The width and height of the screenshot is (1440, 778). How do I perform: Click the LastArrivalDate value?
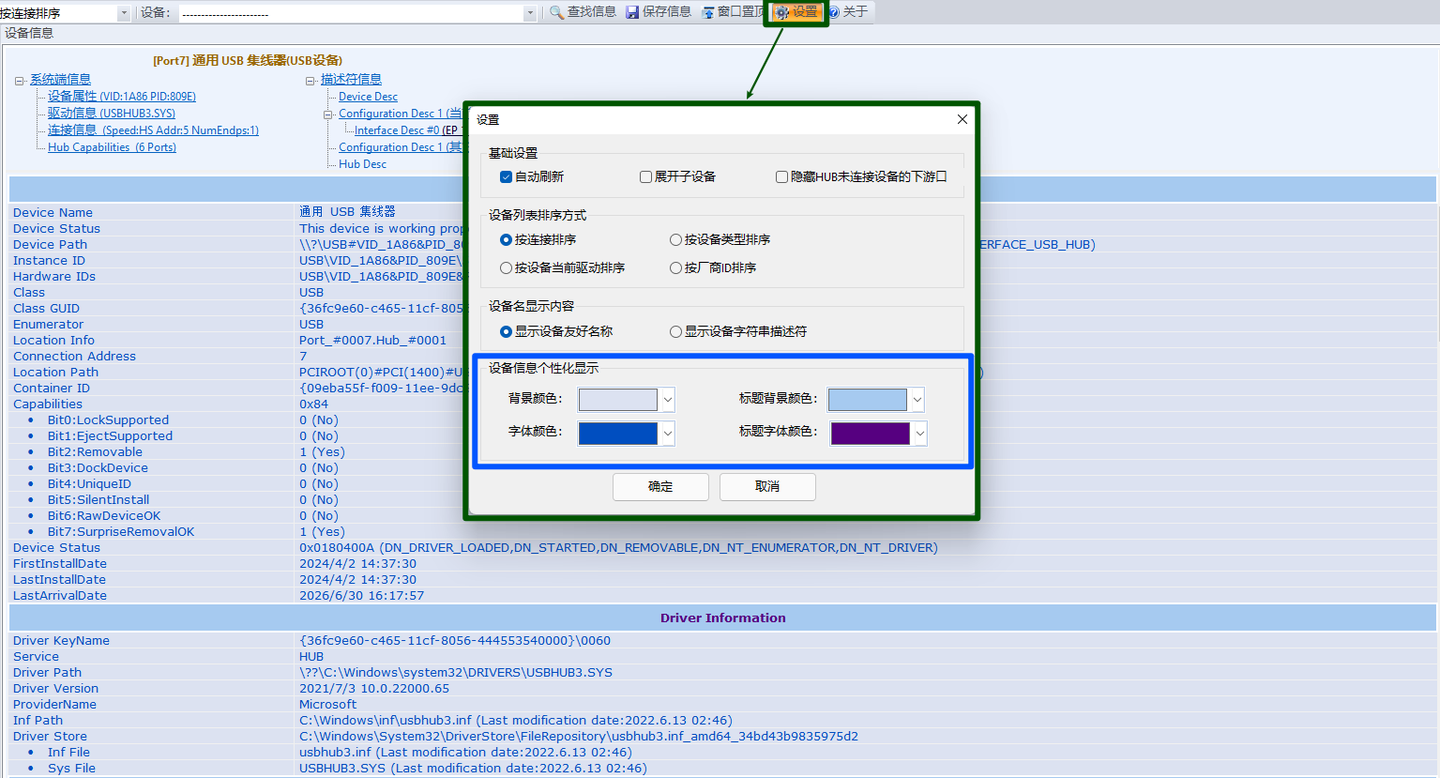pos(362,596)
